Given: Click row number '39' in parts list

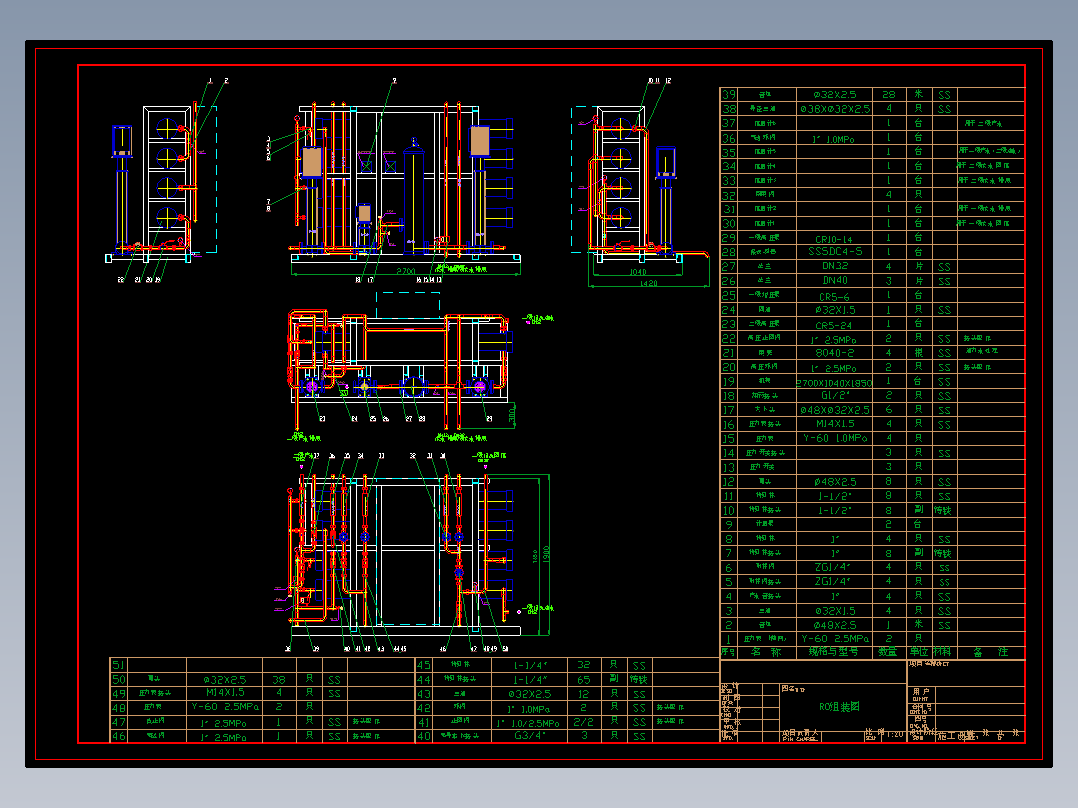Looking at the screenshot, I should [729, 94].
